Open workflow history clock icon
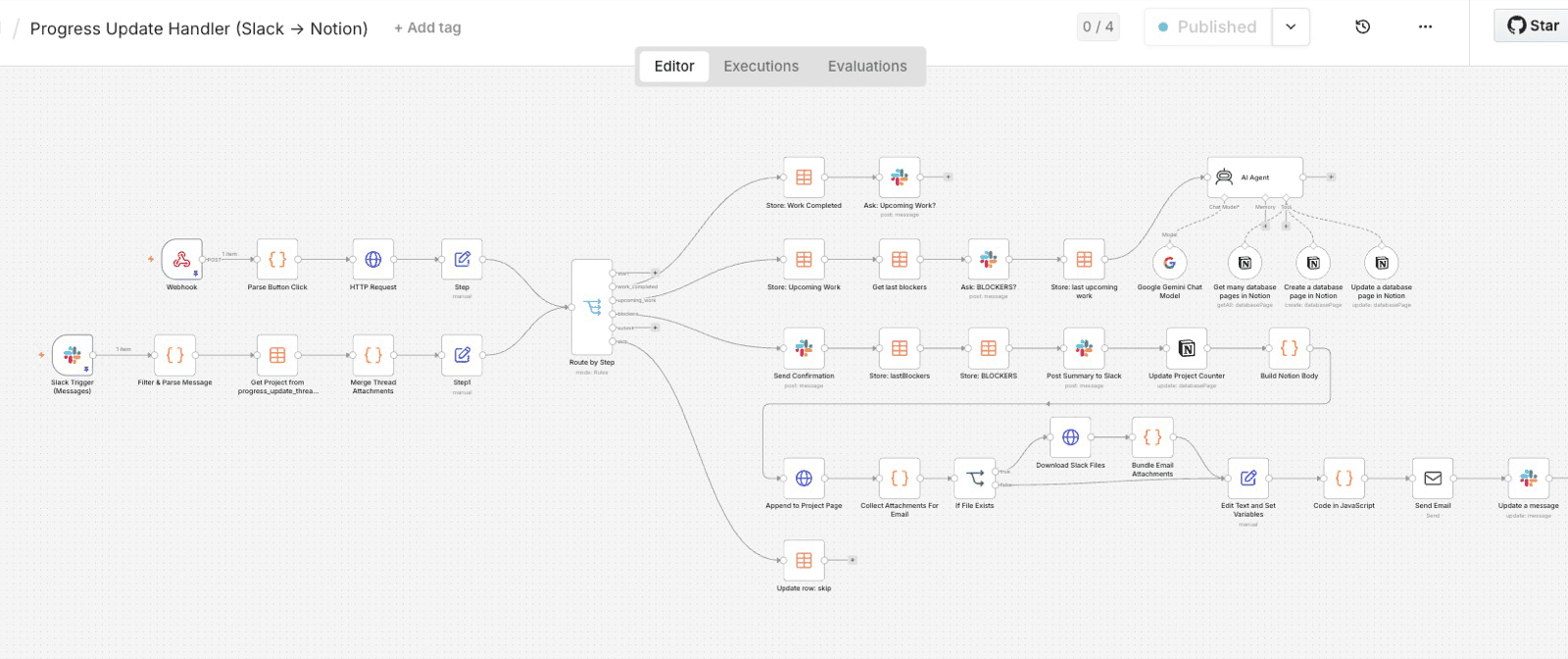This screenshot has width=1568, height=659. pos(1362,27)
